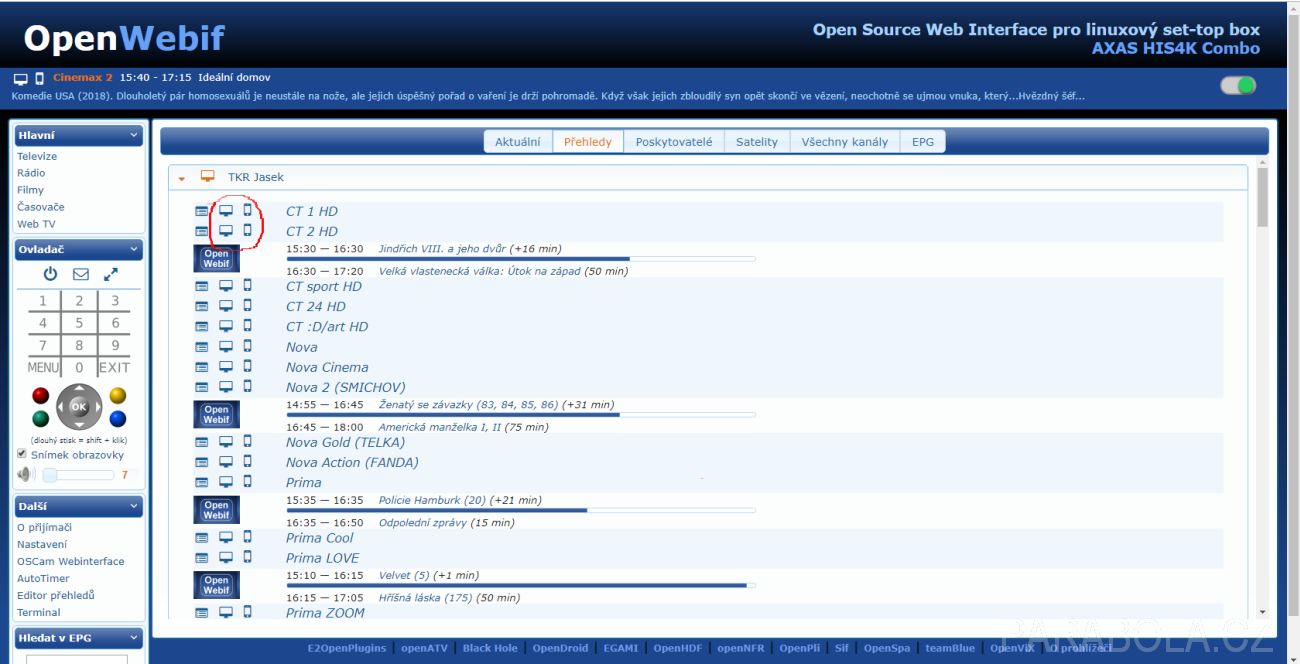Adjust the volume slider

click(x=80, y=475)
